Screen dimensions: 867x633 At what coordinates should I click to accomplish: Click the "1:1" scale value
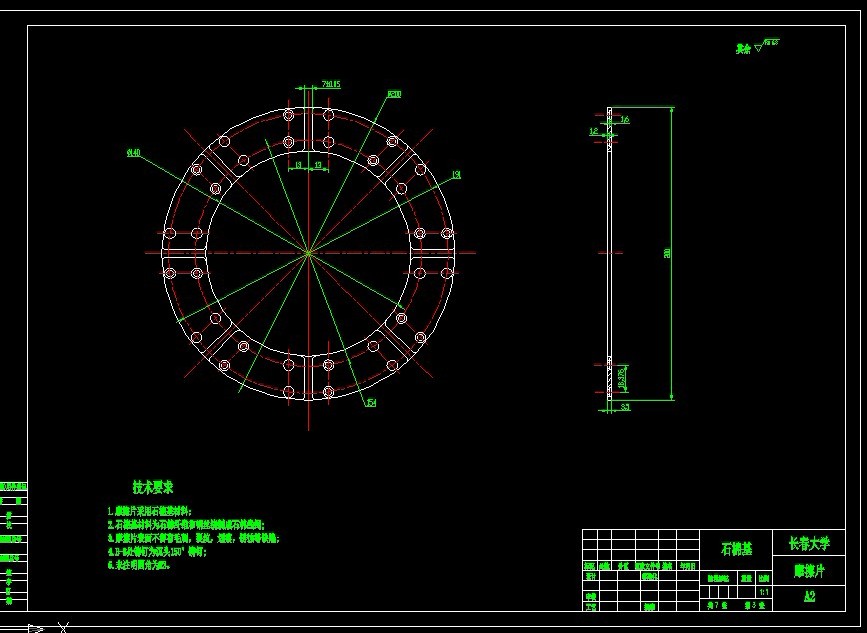click(764, 592)
